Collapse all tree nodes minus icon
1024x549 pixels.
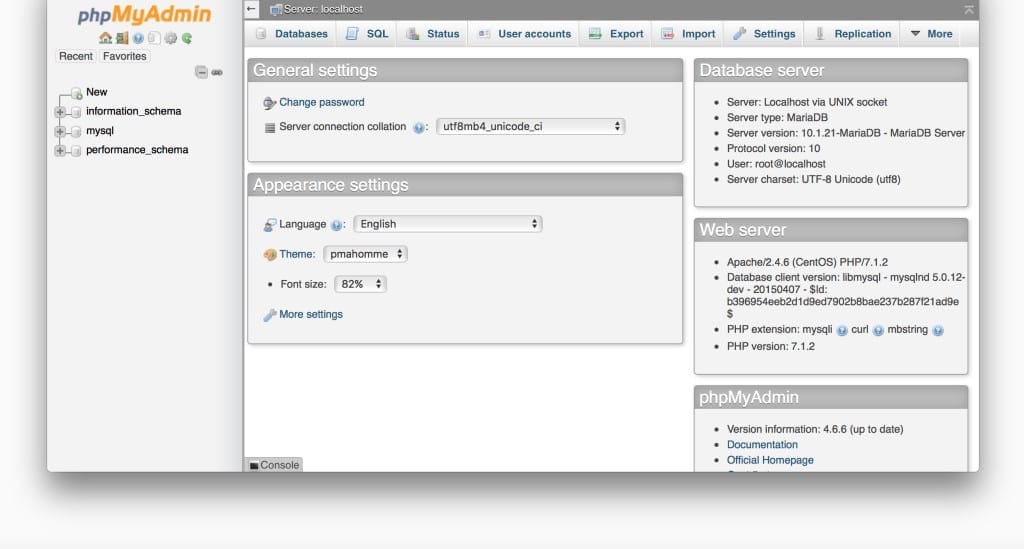201,72
